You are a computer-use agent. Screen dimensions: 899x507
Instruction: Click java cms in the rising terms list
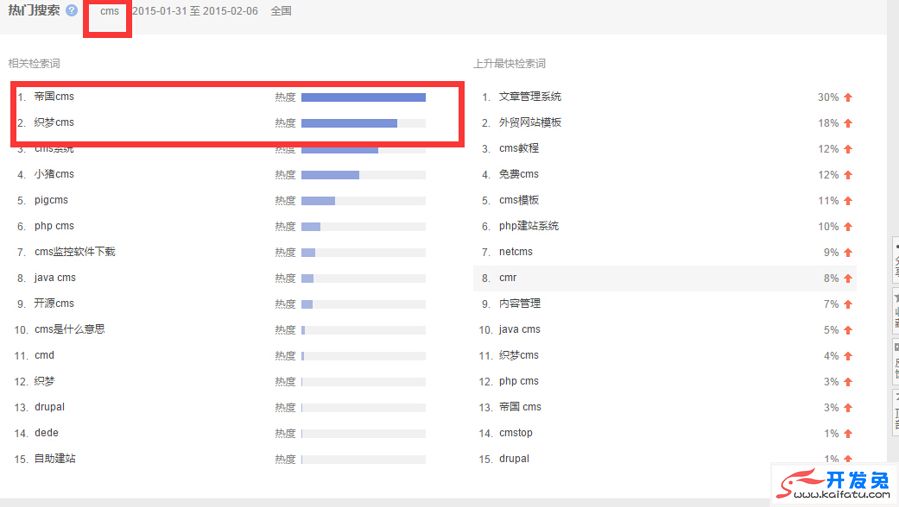pyautogui.click(x=519, y=329)
